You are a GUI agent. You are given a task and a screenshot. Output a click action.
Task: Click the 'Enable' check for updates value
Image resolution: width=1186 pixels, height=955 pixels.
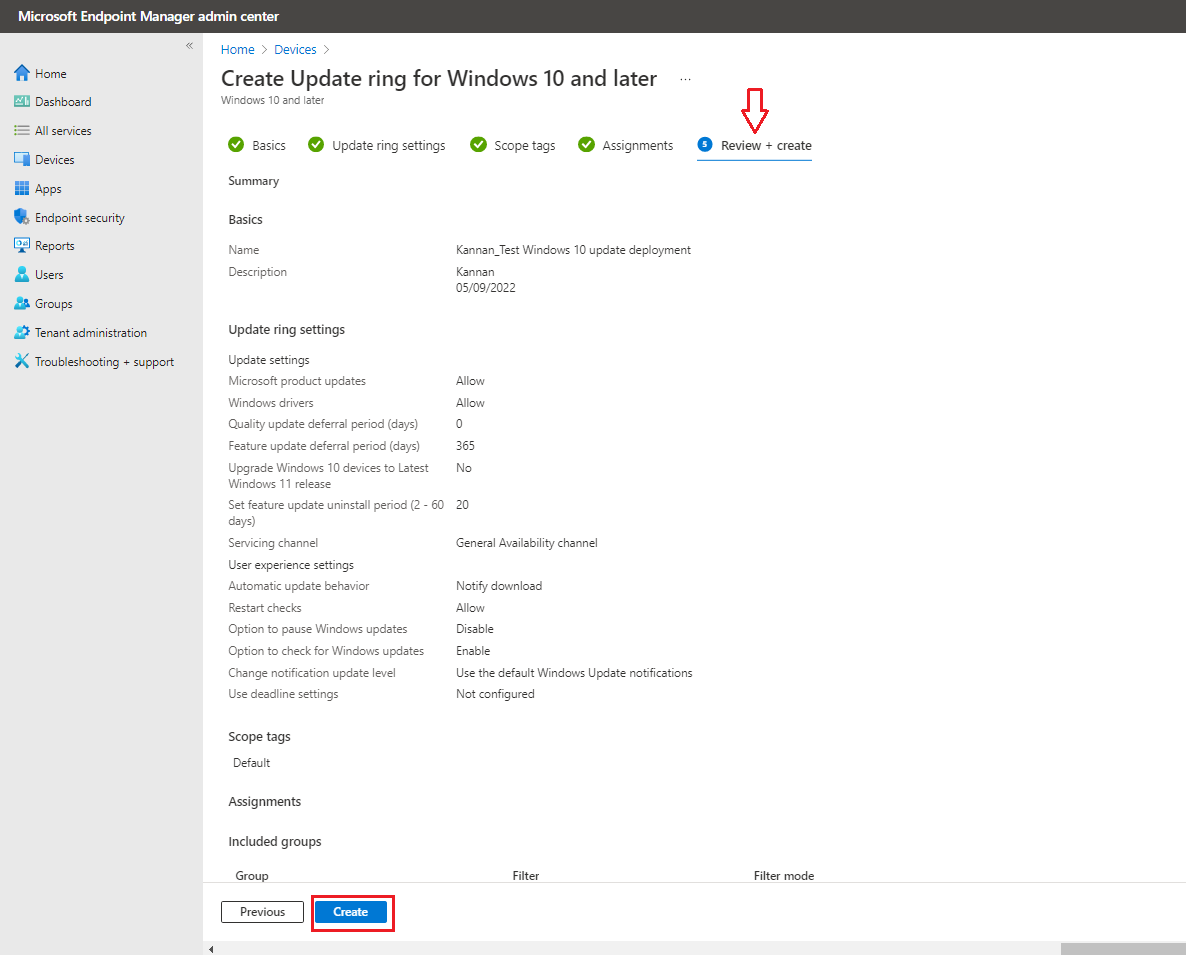[x=473, y=651]
